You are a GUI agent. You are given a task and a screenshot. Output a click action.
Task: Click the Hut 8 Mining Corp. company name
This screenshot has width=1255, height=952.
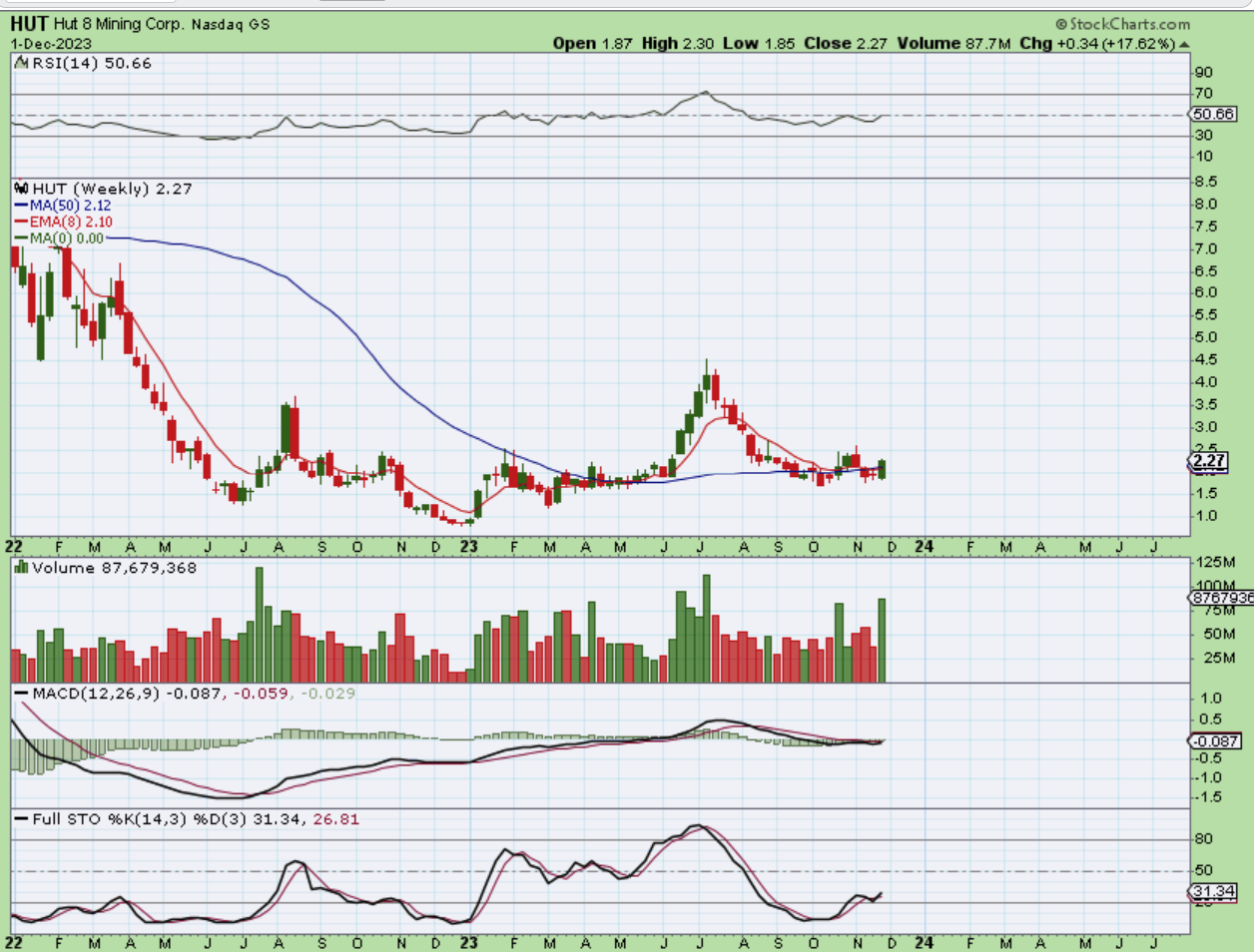[x=119, y=24]
